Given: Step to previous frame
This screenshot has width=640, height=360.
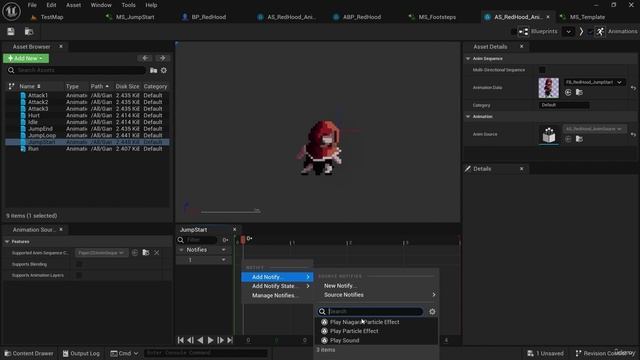Looking at the screenshot, I should (x=191, y=340).
